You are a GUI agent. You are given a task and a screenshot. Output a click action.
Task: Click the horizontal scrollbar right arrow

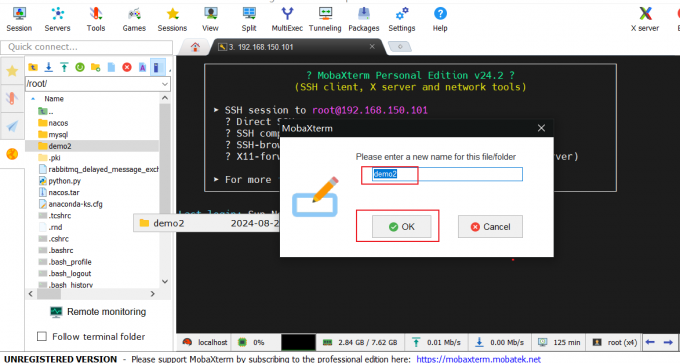(x=153, y=294)
